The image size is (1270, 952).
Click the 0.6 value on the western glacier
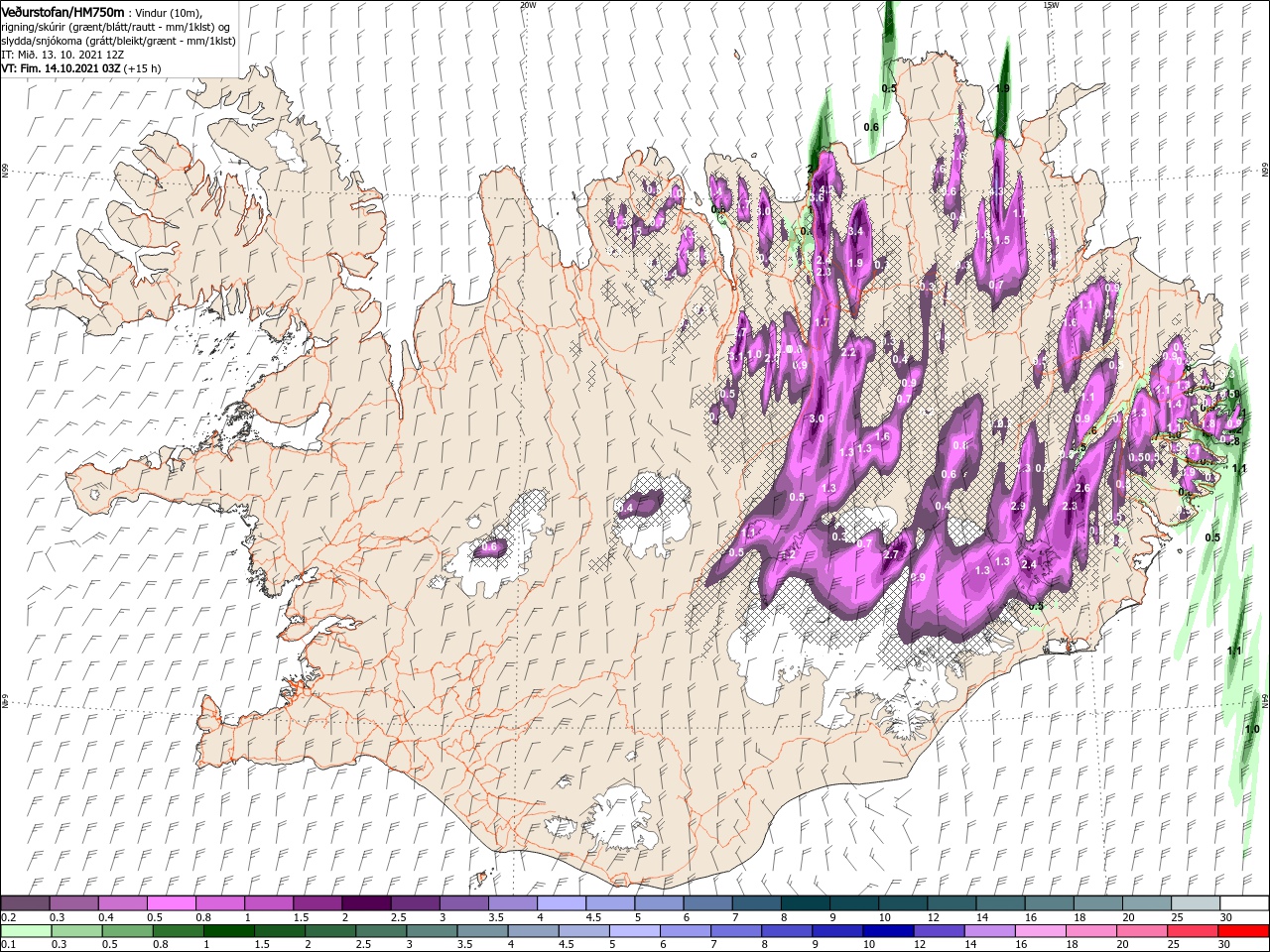pyautogui.click(x=489, y=546)
